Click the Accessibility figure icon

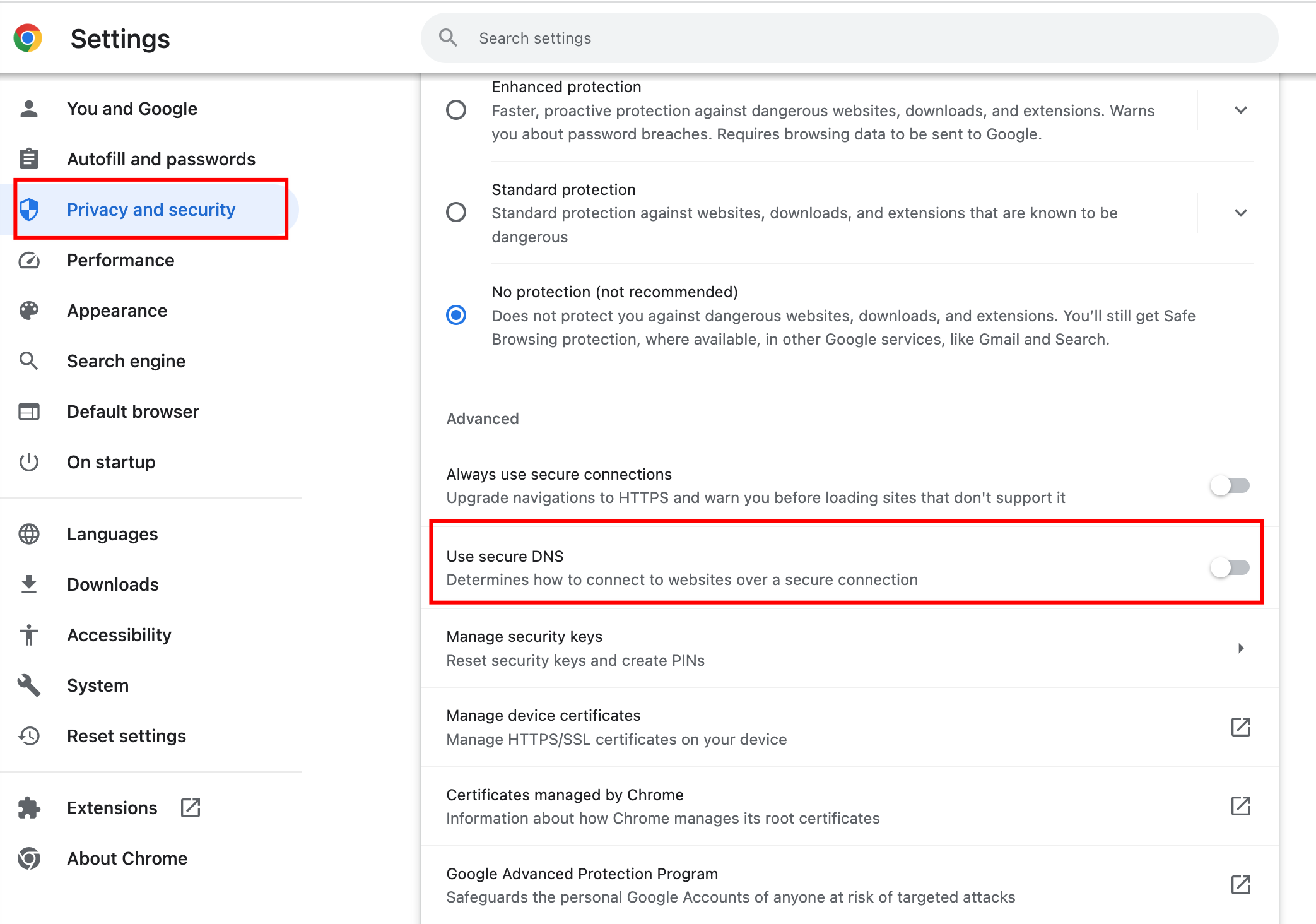pyautogui.click(x=29, y=635)
